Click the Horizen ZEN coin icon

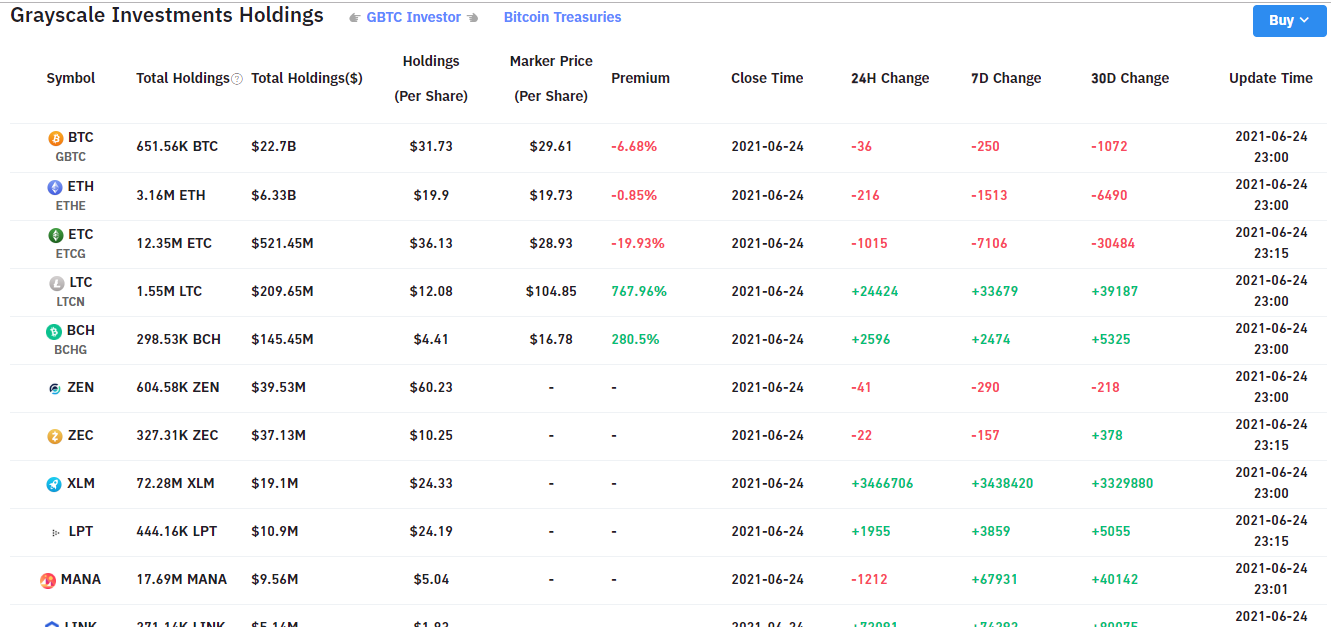point(55,388)
